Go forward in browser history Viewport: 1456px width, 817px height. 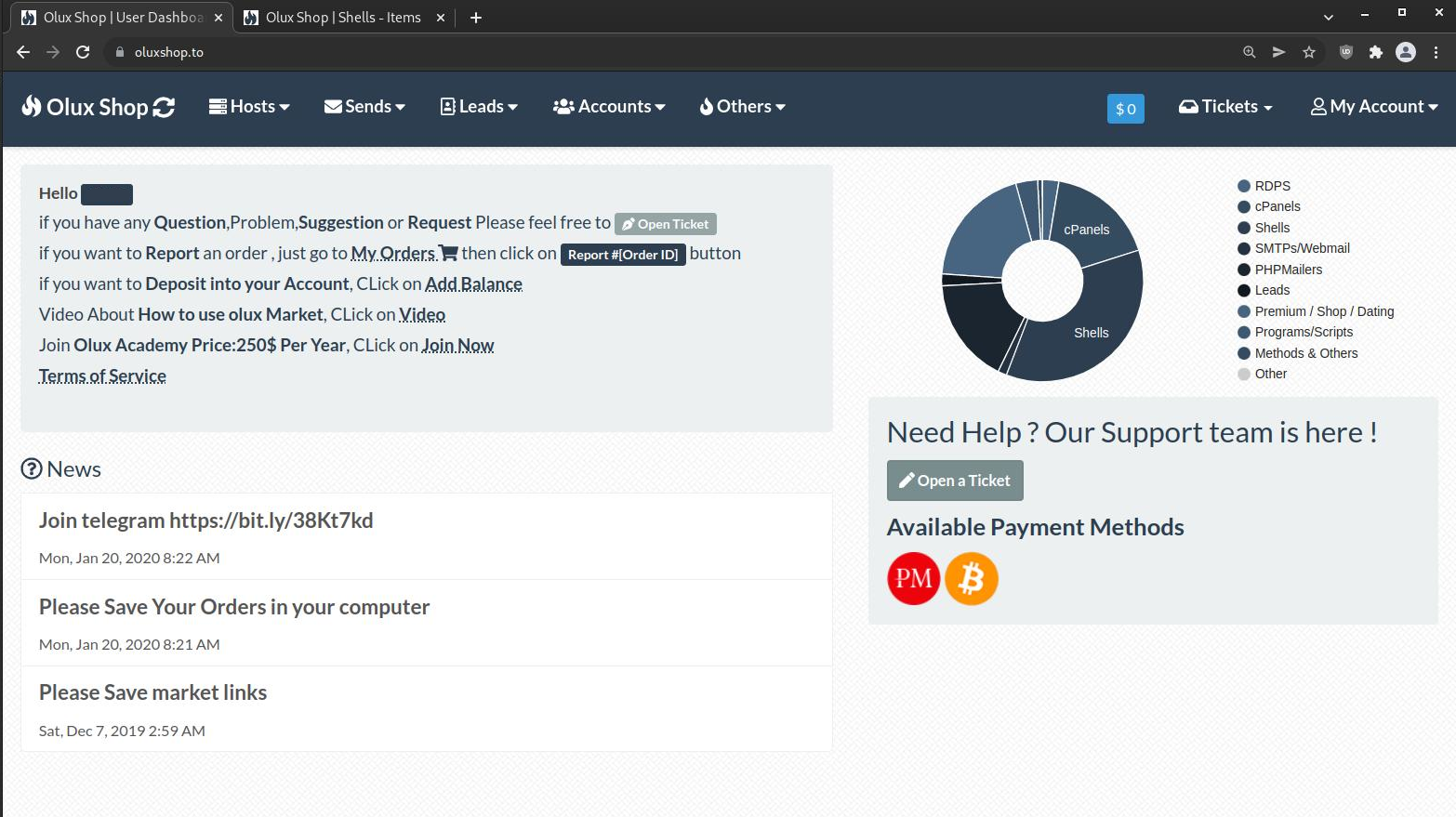pyautogui.click(x=53, y=52)
